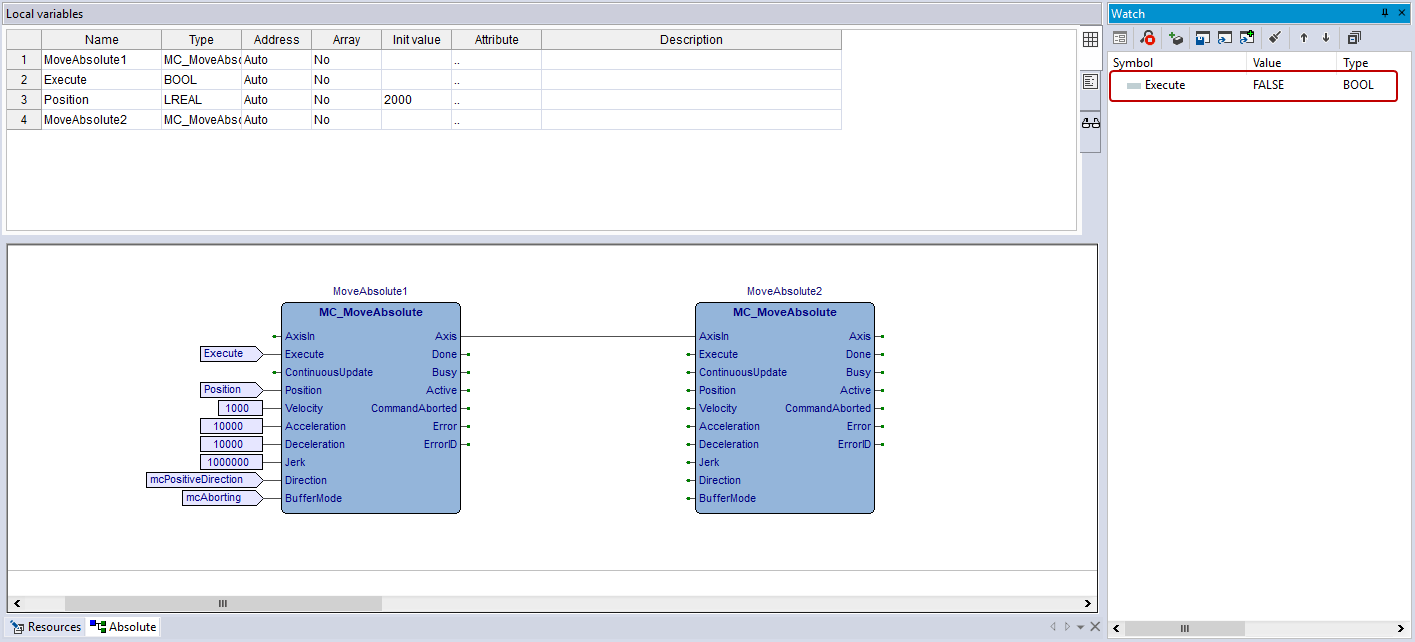Click the Position variable's Init value cell
Screen dimensions: 1415x642
tap(416, 100)
